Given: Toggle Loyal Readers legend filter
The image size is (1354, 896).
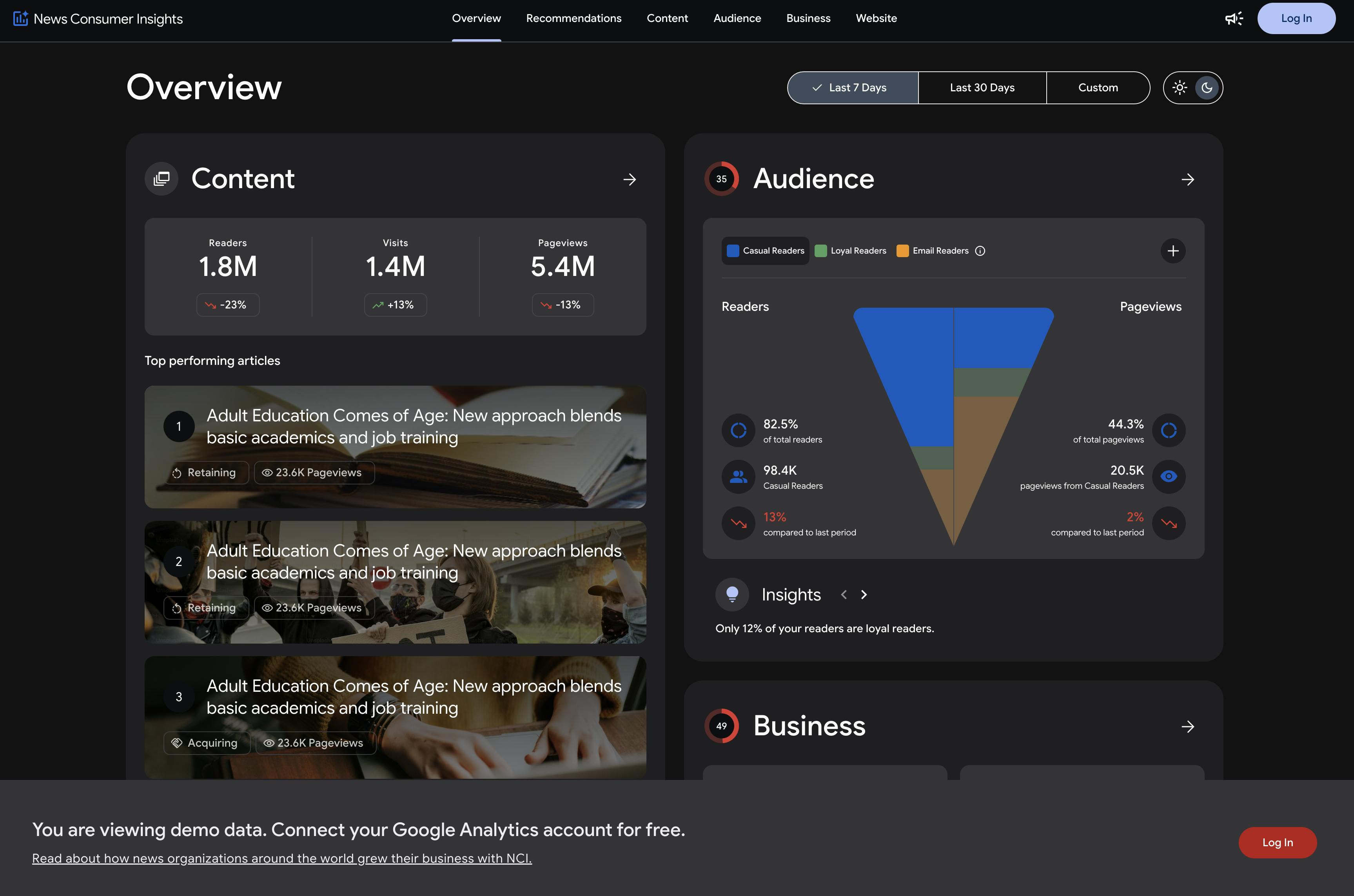Looking at the screenshot, I should coord(851,251).
